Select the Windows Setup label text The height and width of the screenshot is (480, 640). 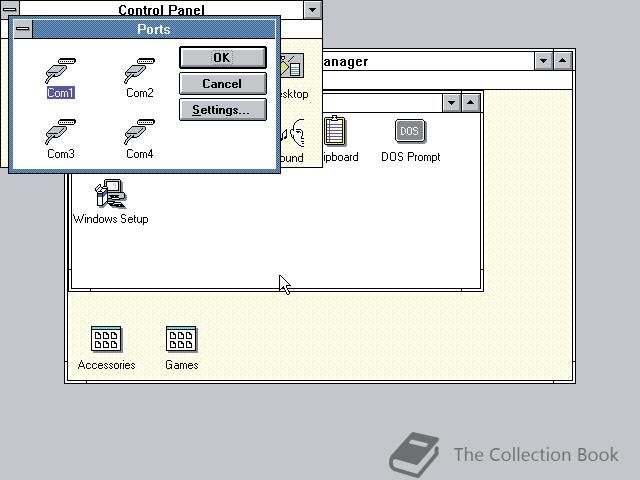111,219
